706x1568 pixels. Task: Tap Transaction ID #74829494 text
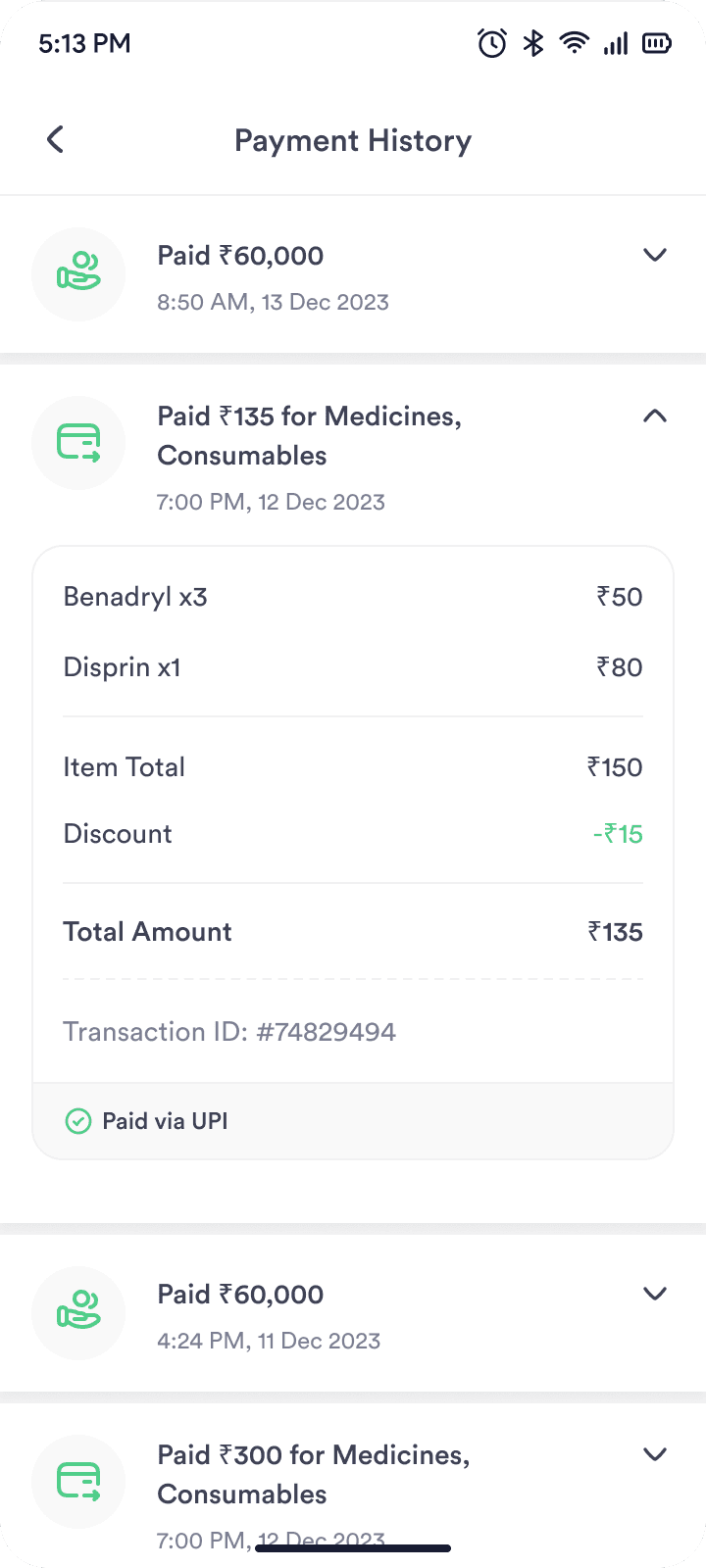(x=229, y=1032)
